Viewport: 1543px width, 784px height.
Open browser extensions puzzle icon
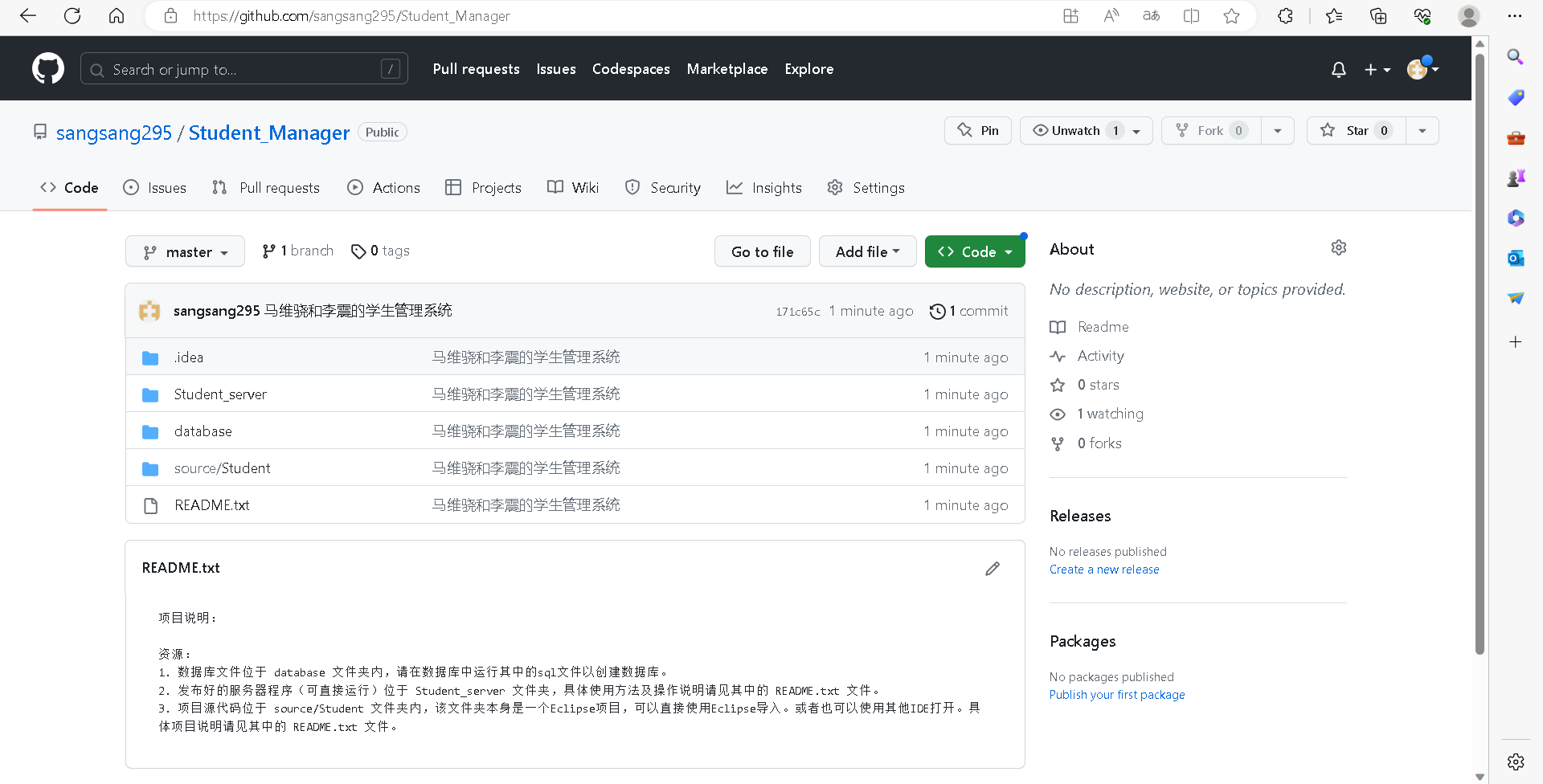pyautogui.click(x=1285, y=16)
